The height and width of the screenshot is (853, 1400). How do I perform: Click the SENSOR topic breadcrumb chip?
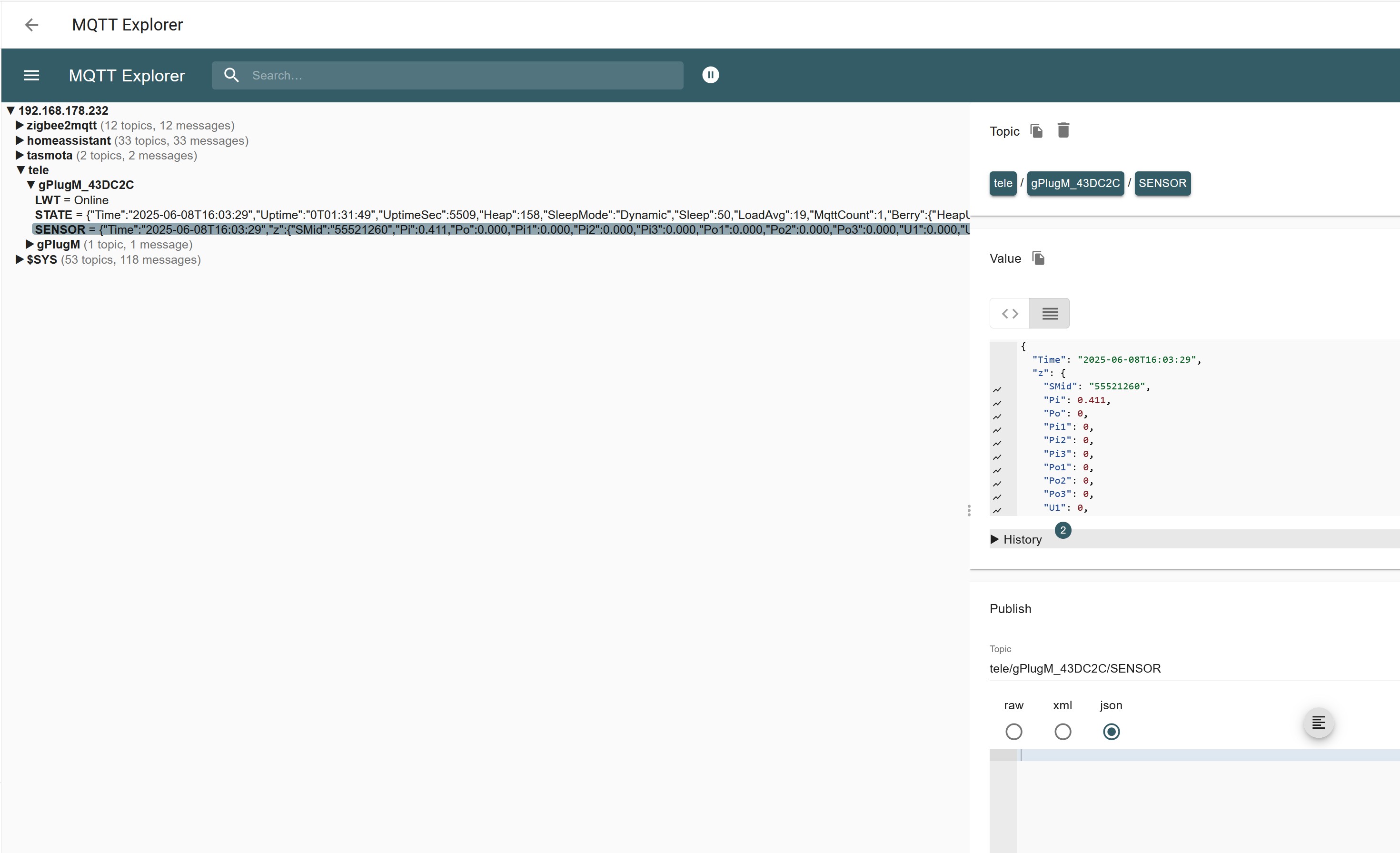pyautogui.click(x=1162, y=183)
